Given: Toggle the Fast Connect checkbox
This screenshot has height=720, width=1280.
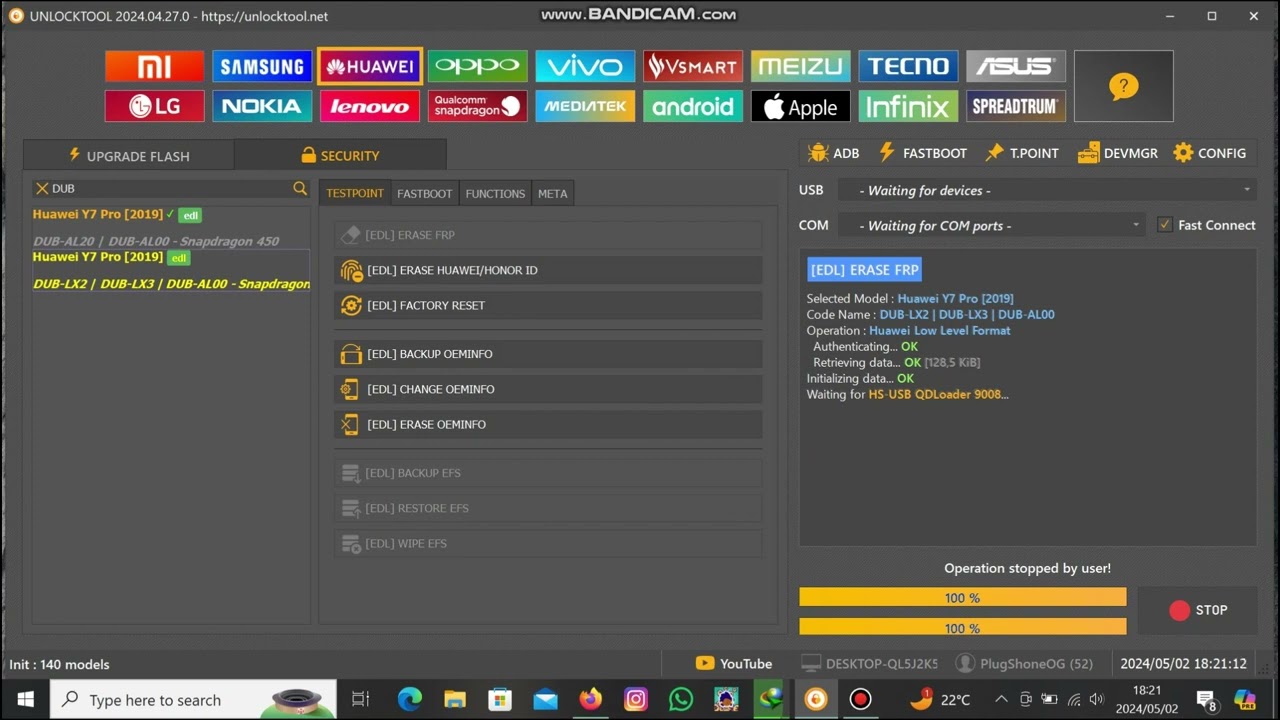Looking at the screenshot, I should [1165, 225].
